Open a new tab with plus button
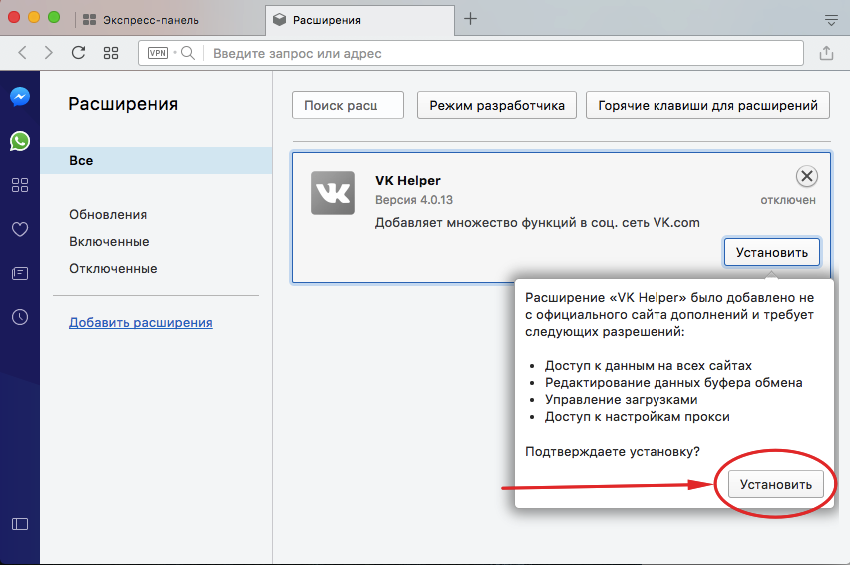The height and width of the screenshot is (565, 850). pyautogui.click(x=471, y=19)
